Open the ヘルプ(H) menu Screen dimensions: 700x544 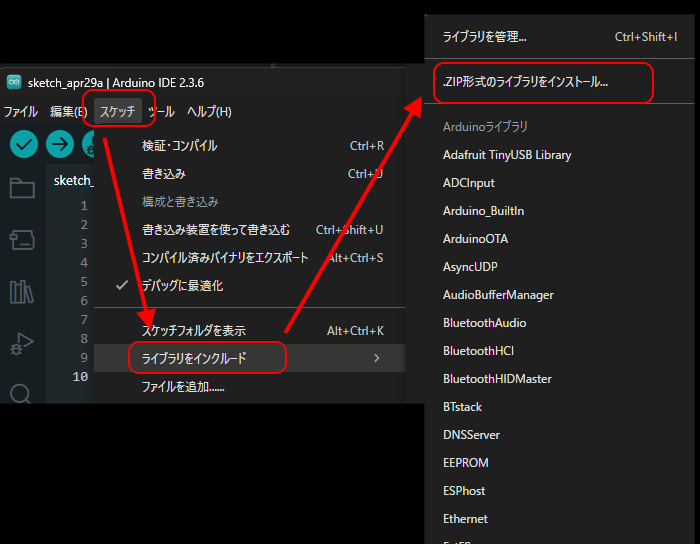(209, 112)
